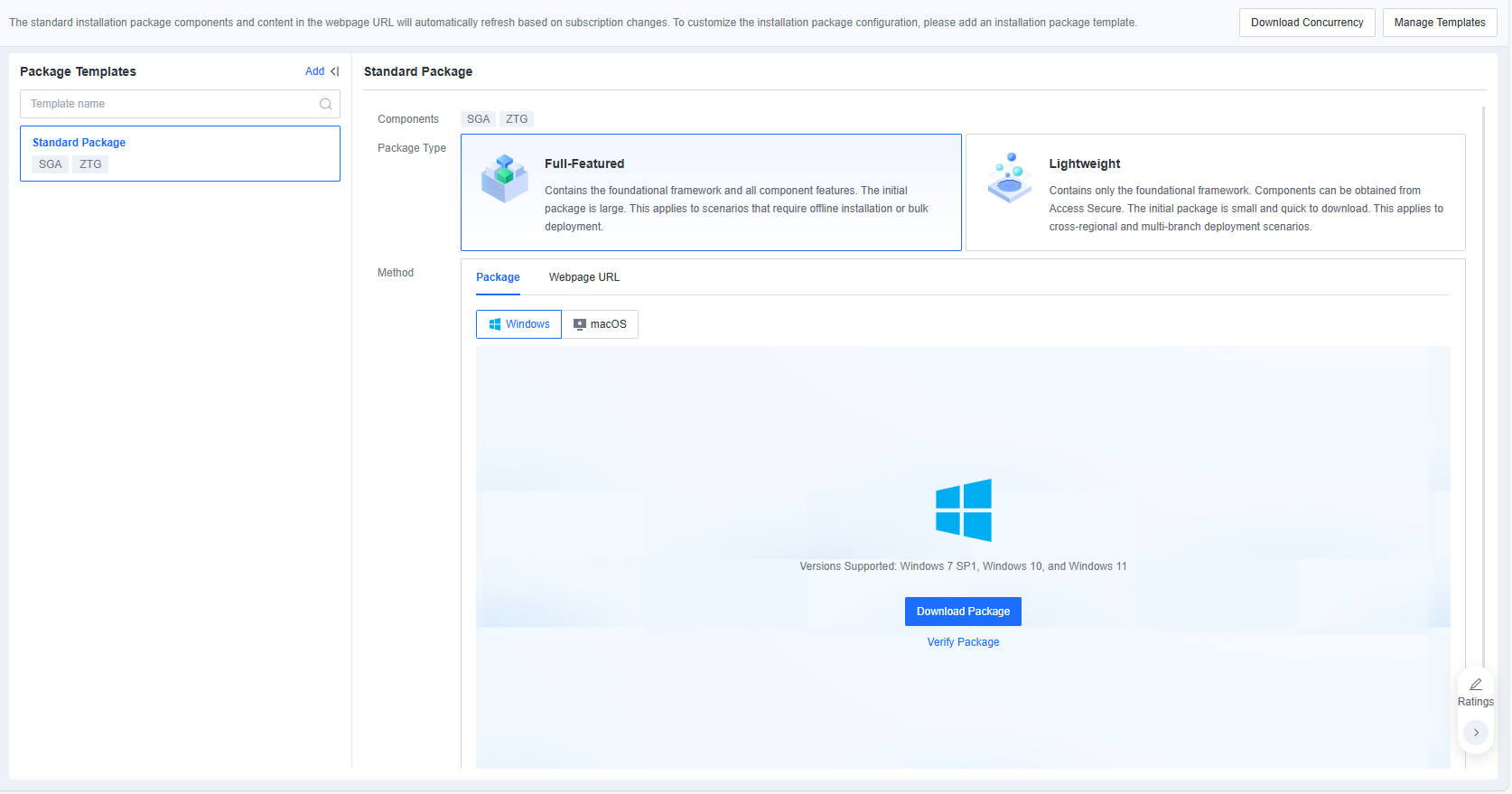The image size is (1512, 794).
Task: Add a new package template
Action: pos(314,71)
